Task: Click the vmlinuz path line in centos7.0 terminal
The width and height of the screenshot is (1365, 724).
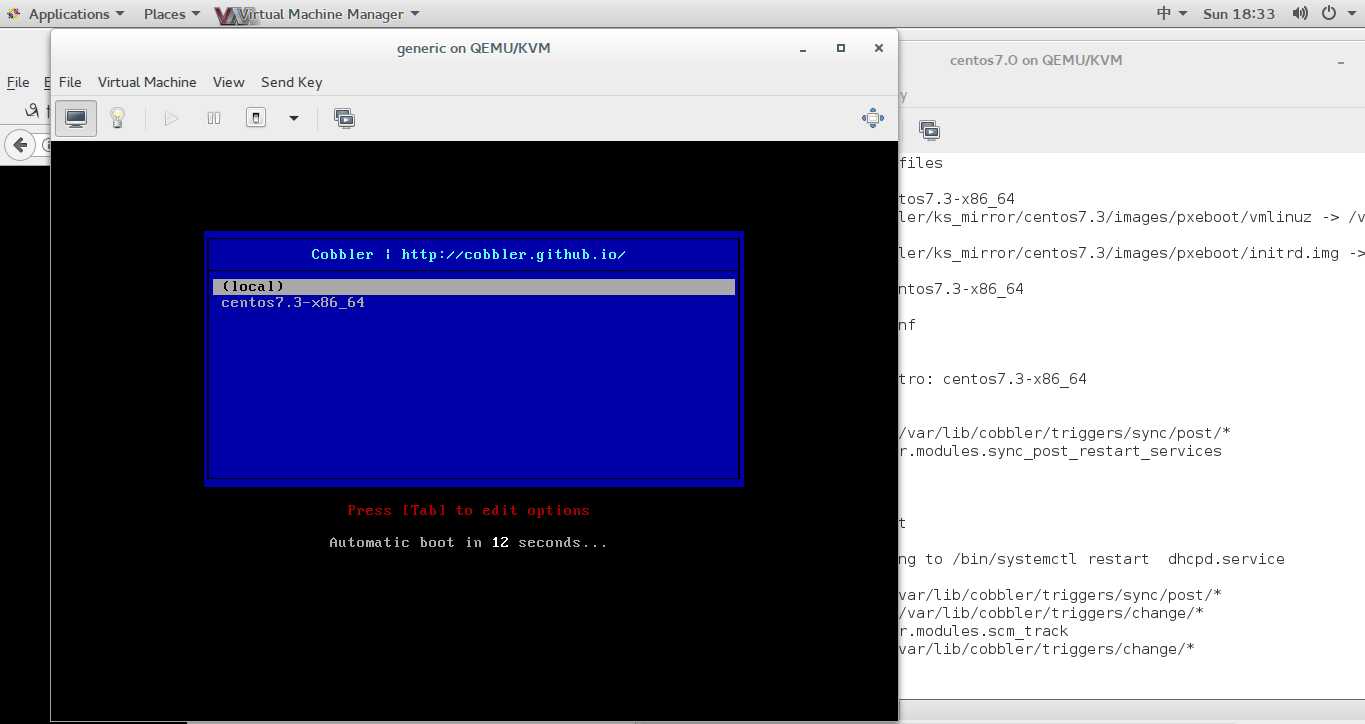Action: coord(1132,217)
